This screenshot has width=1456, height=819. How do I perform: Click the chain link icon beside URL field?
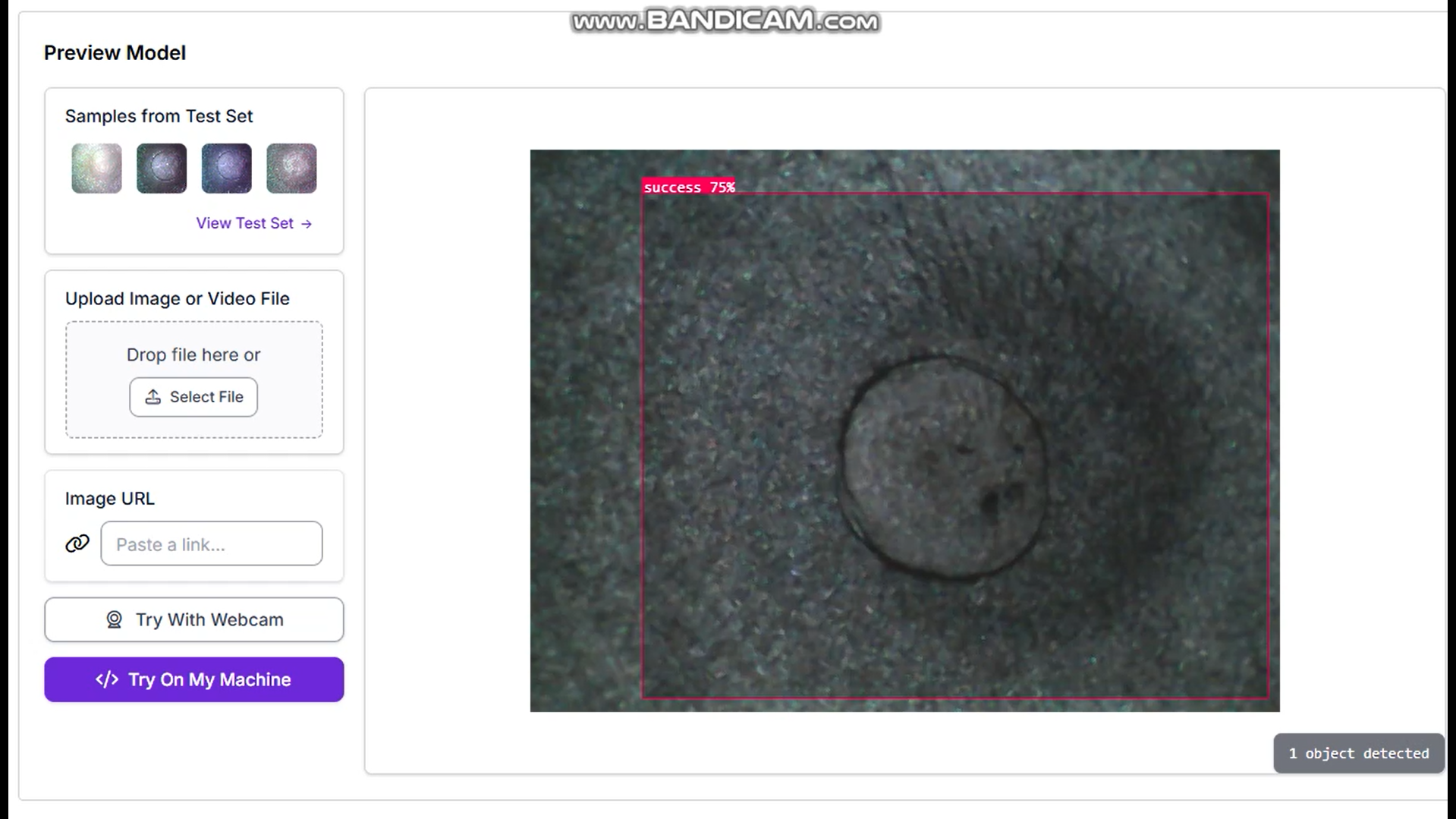point(77,543)
